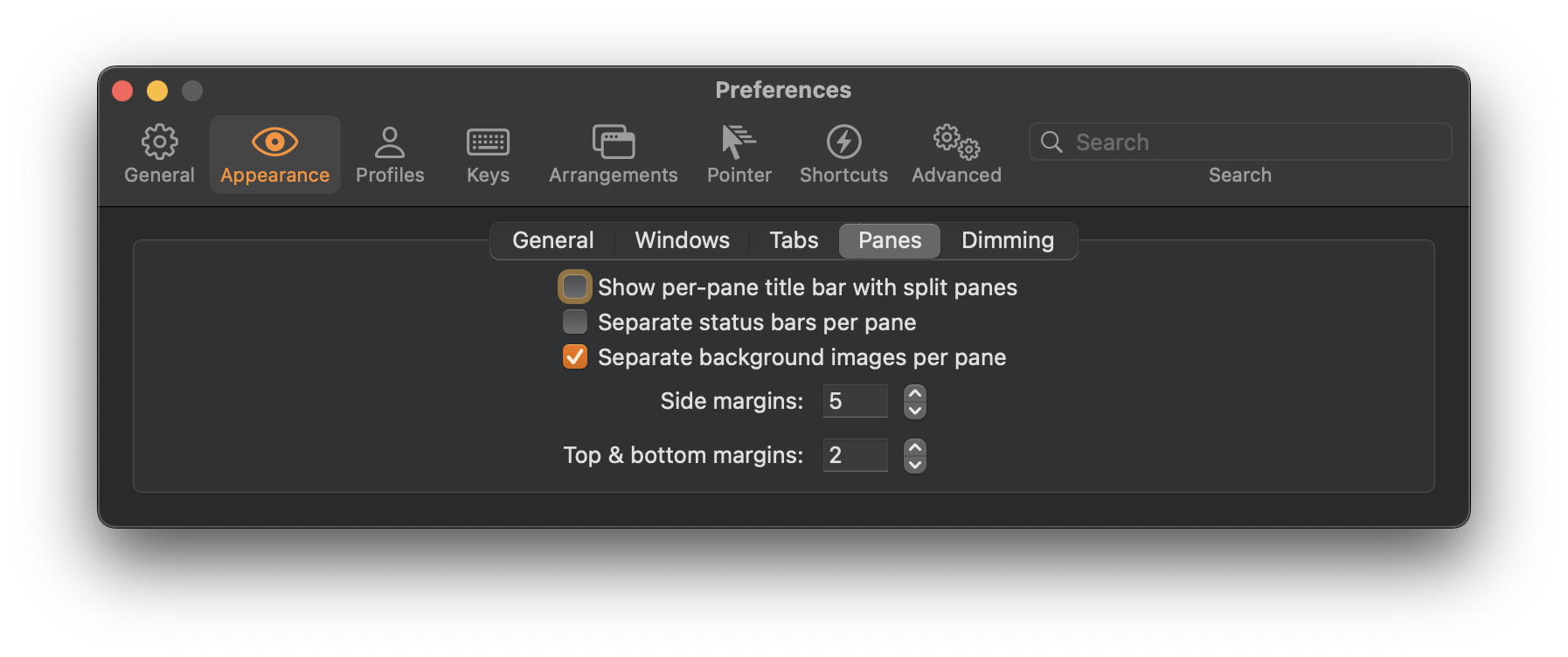Click the Search preferences field
Viewport: 1568px width, 657px height.
[1239, 141]
